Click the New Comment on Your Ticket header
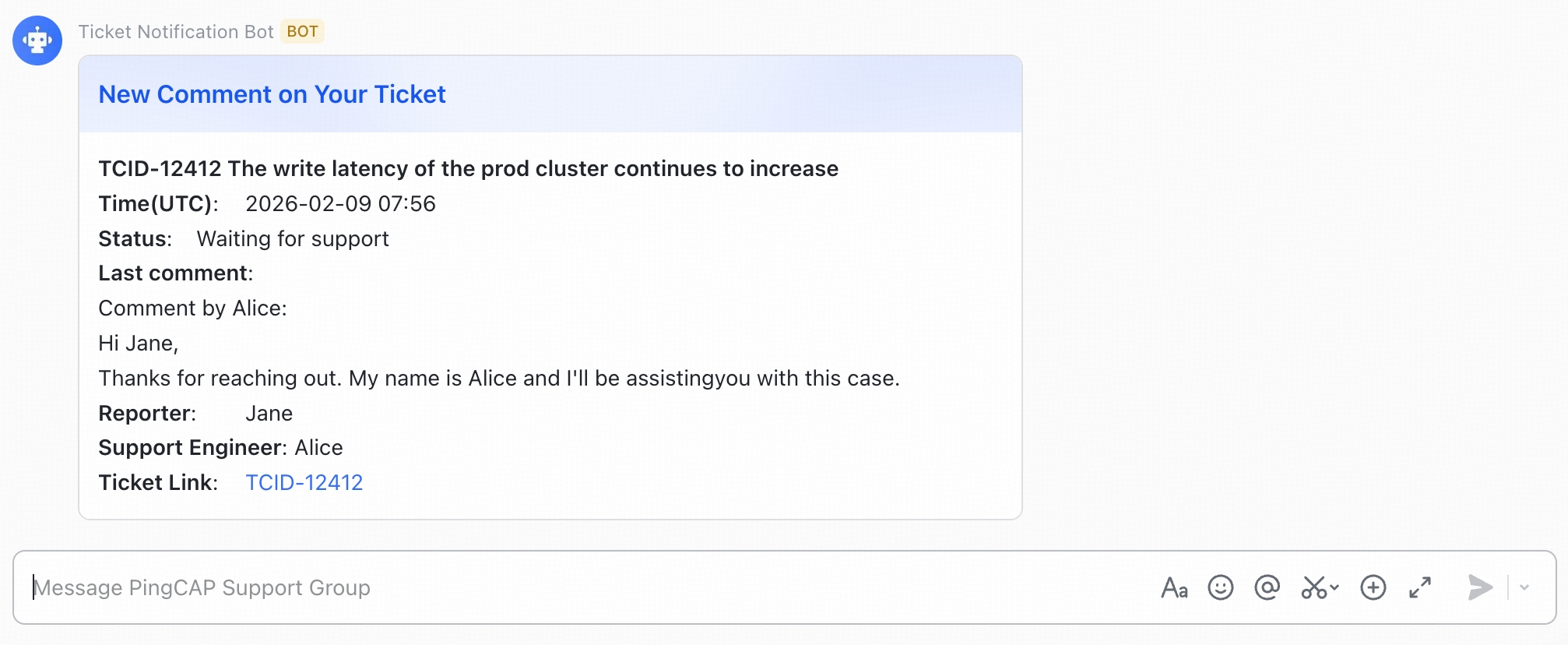1568x645 pixels. click(272, 94)
